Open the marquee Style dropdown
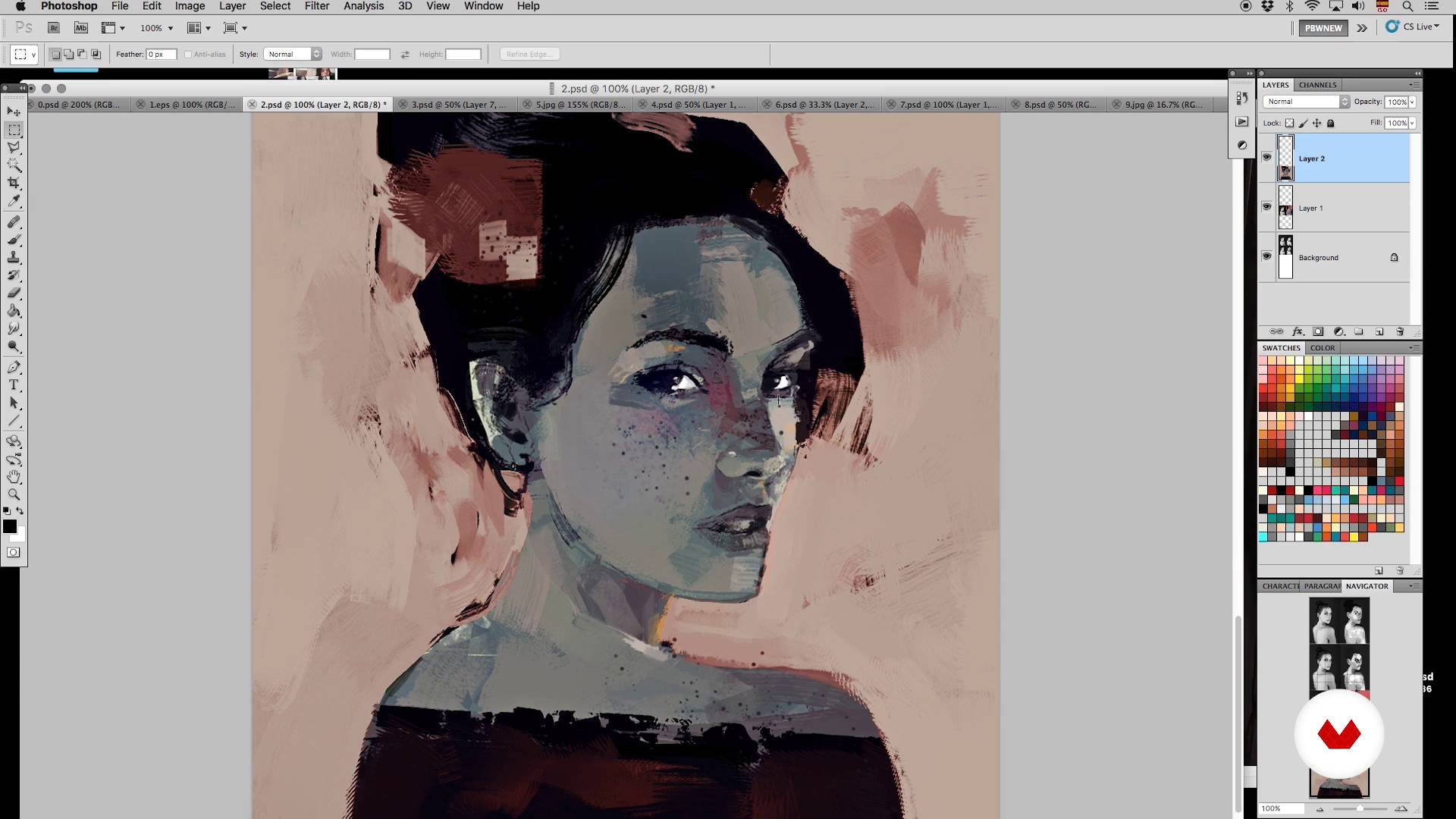1456x819 pixels. coord(293,54)
